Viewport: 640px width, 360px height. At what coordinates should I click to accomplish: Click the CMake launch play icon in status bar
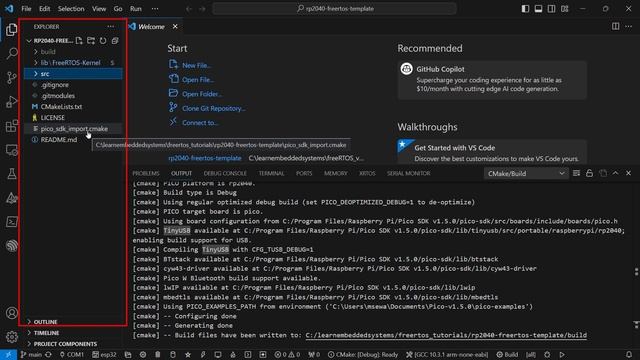click(562, 354)
